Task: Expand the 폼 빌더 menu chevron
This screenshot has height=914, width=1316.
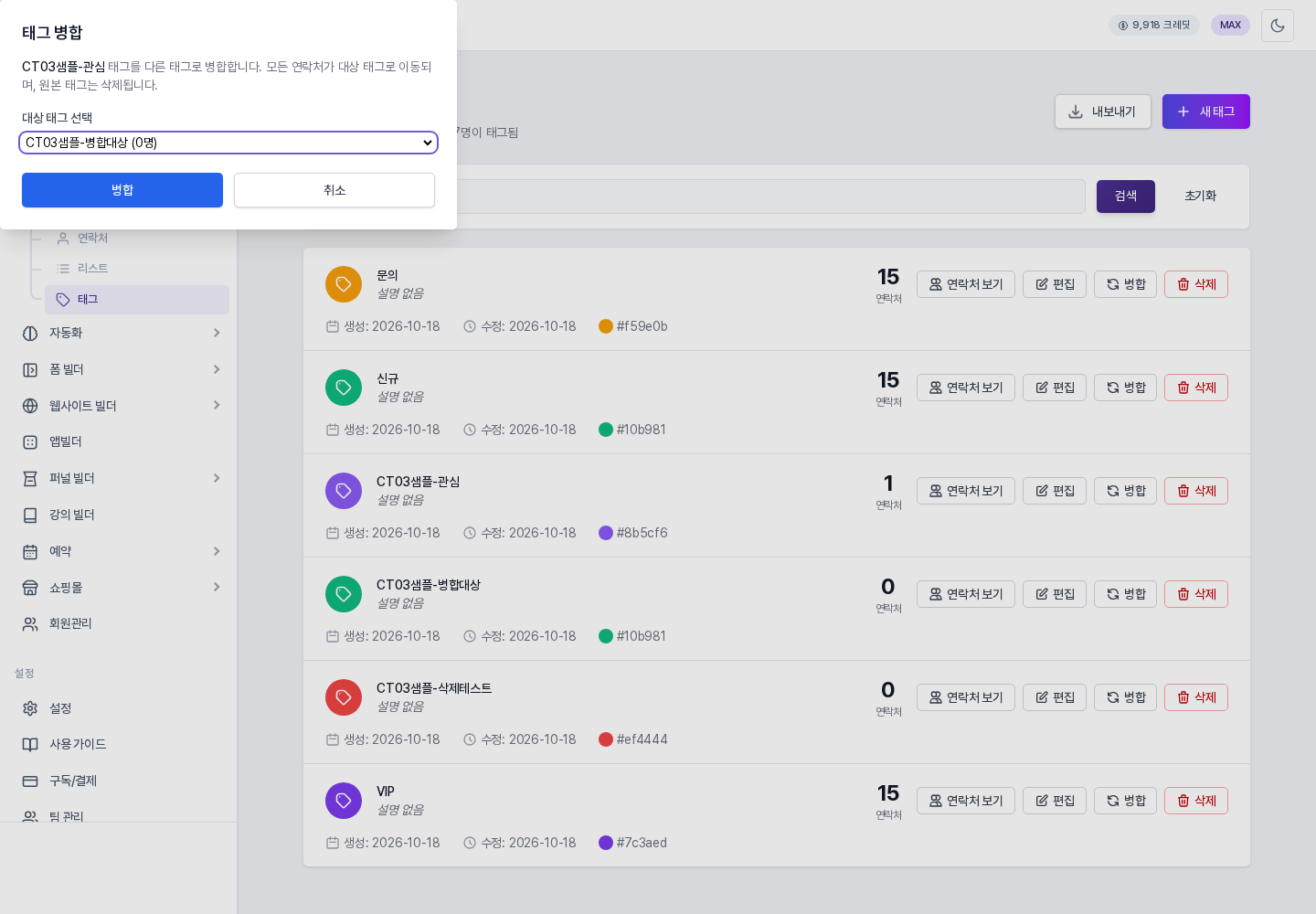Action: click(x=217, y=369)
